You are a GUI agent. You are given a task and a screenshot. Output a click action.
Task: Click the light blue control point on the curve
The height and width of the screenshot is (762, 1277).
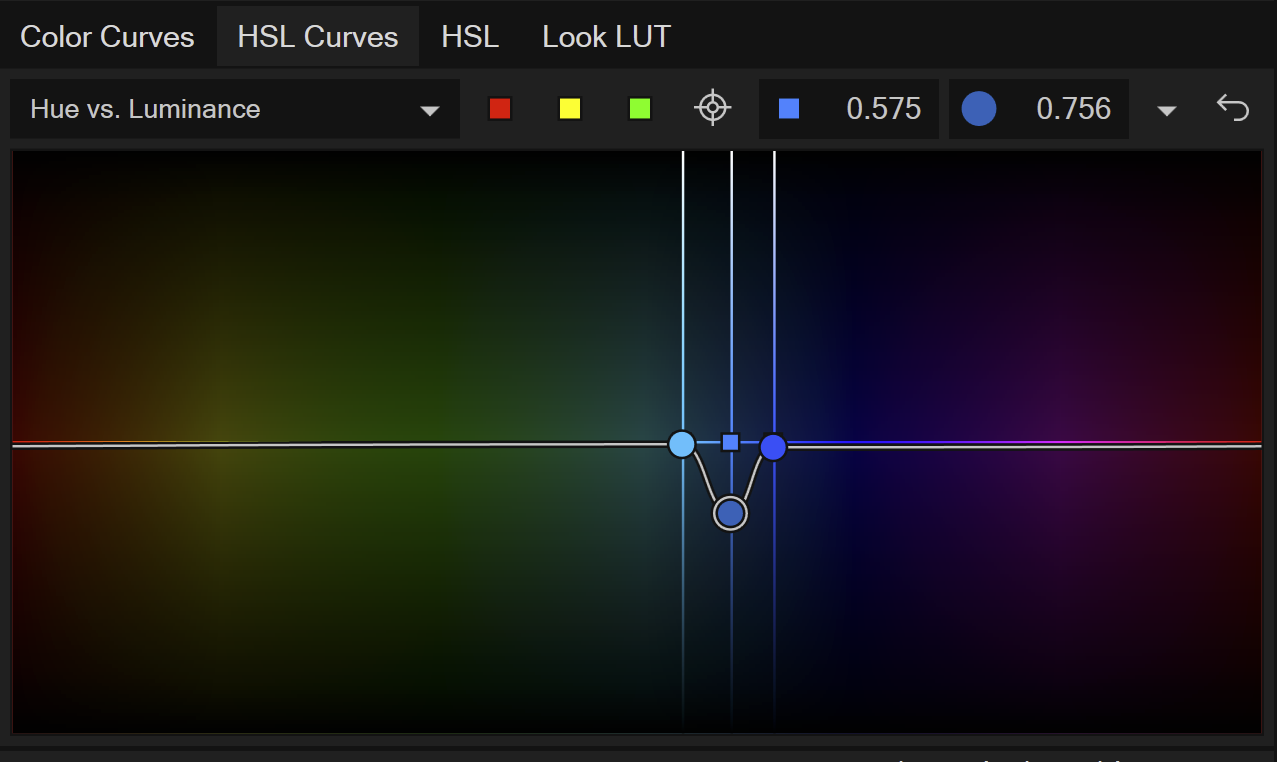point(682,443)
